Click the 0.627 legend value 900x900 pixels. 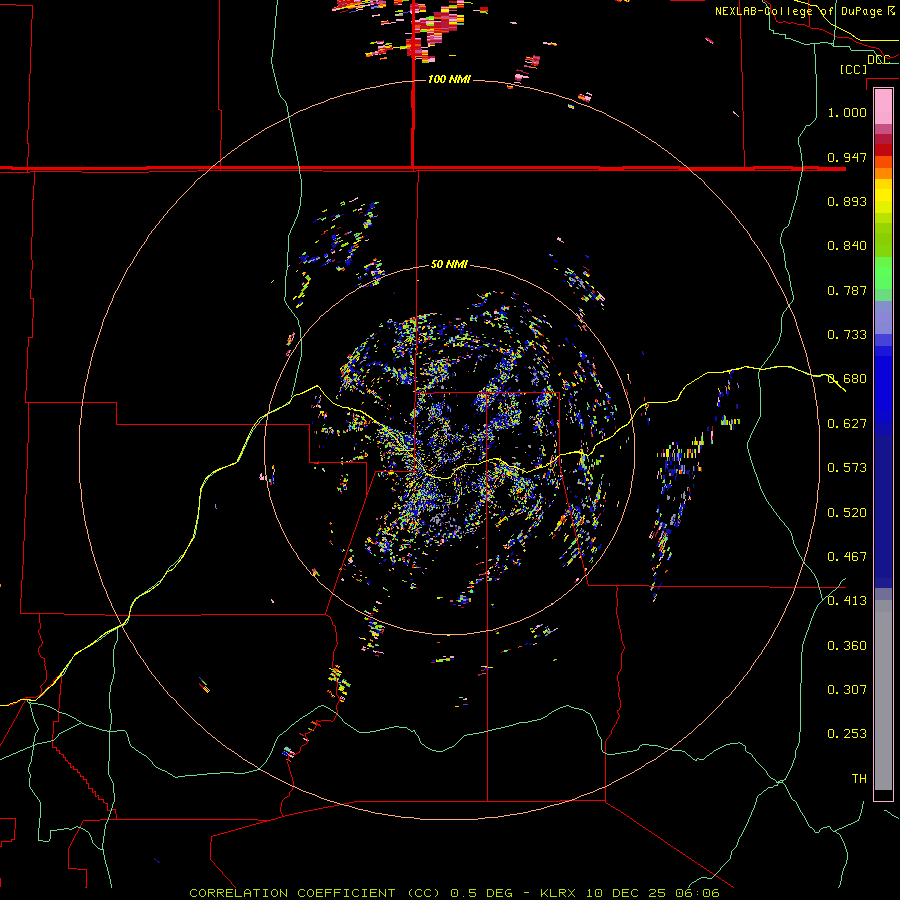847,424
